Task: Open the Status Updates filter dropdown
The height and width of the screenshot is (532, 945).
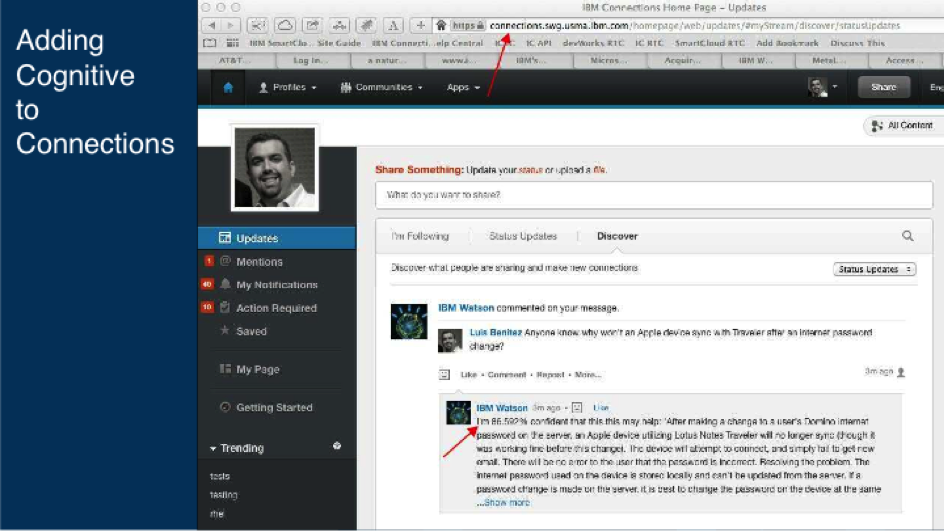Action: (874, 269)
